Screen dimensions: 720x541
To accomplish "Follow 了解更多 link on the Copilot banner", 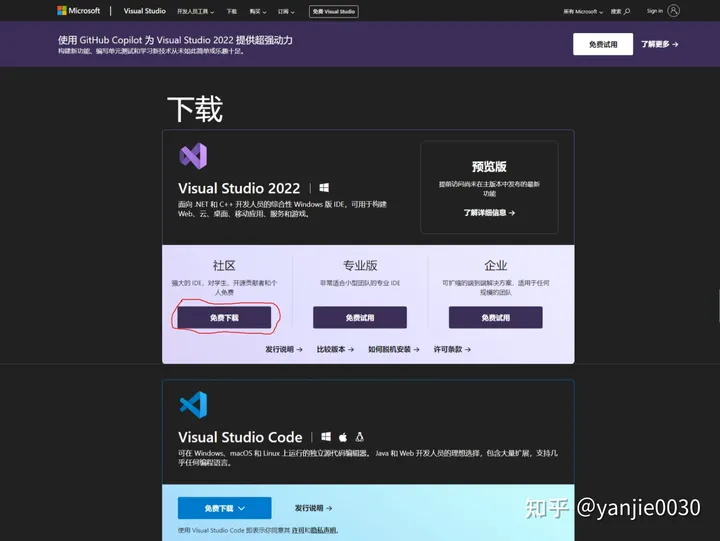I will [660, 44].
